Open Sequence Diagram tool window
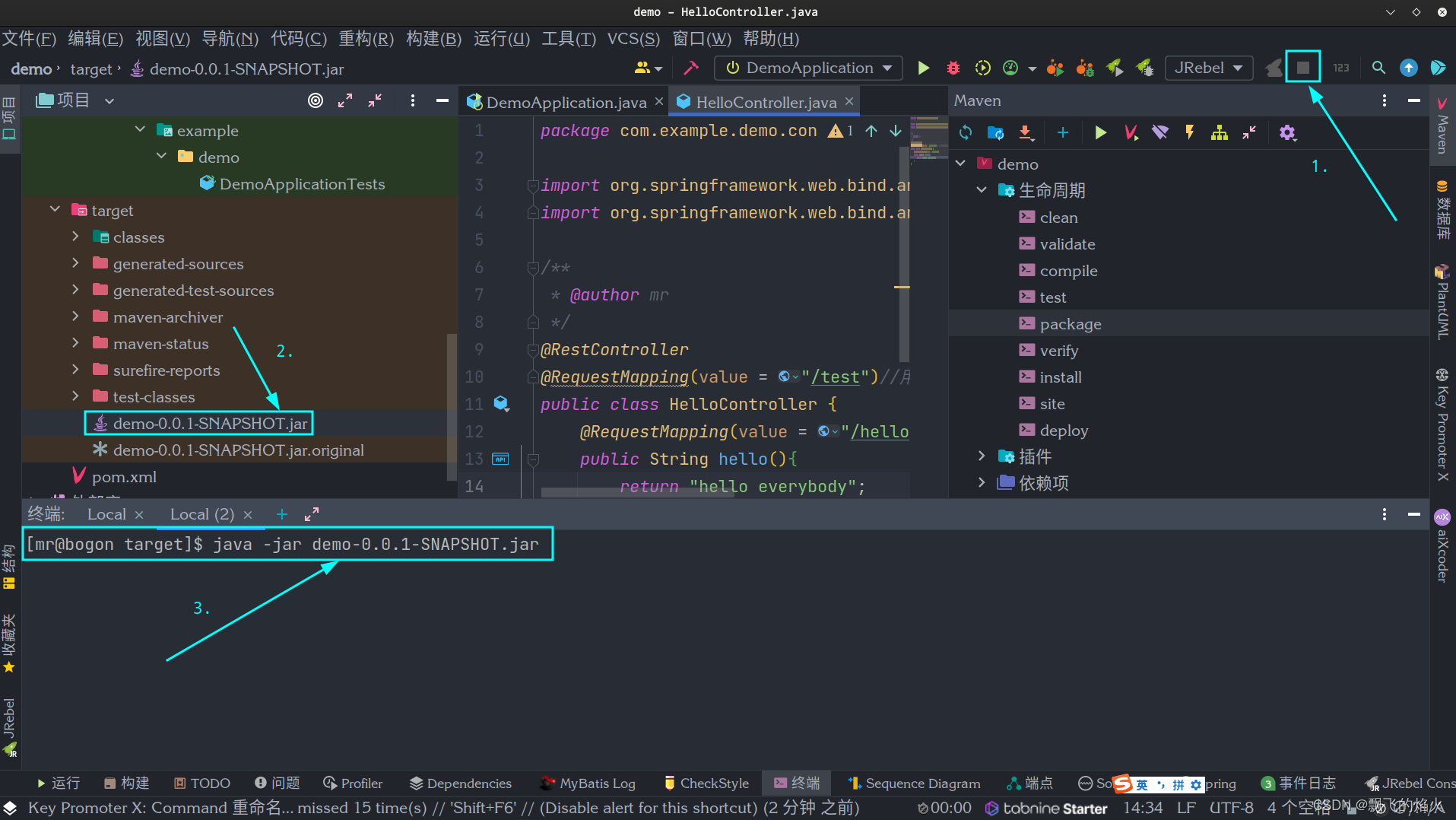Screen dimensions: 1456x820 coord(913,783)
